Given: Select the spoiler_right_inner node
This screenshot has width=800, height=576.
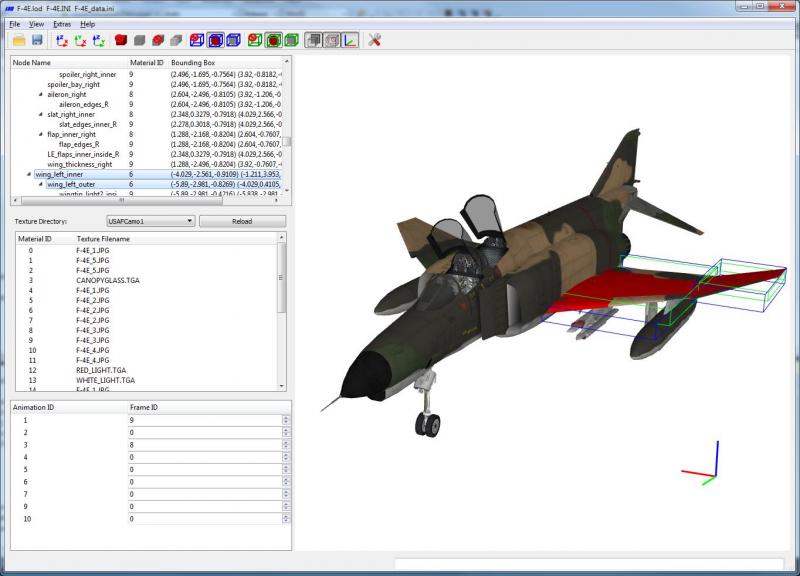Looking at the screenshot, I should click(x=88, y=74).
